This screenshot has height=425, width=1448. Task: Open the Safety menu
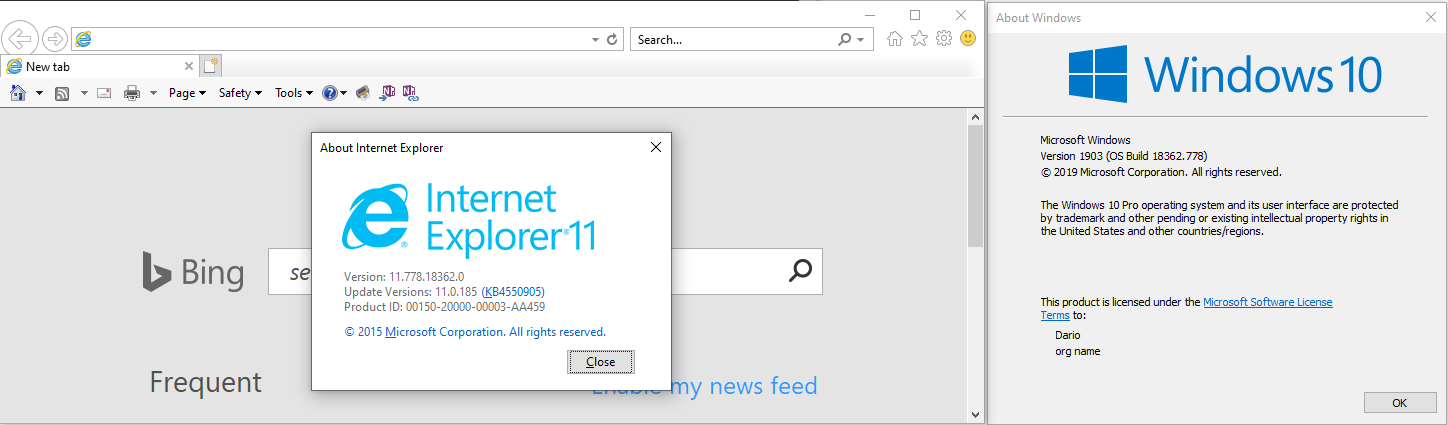[240, 93]
